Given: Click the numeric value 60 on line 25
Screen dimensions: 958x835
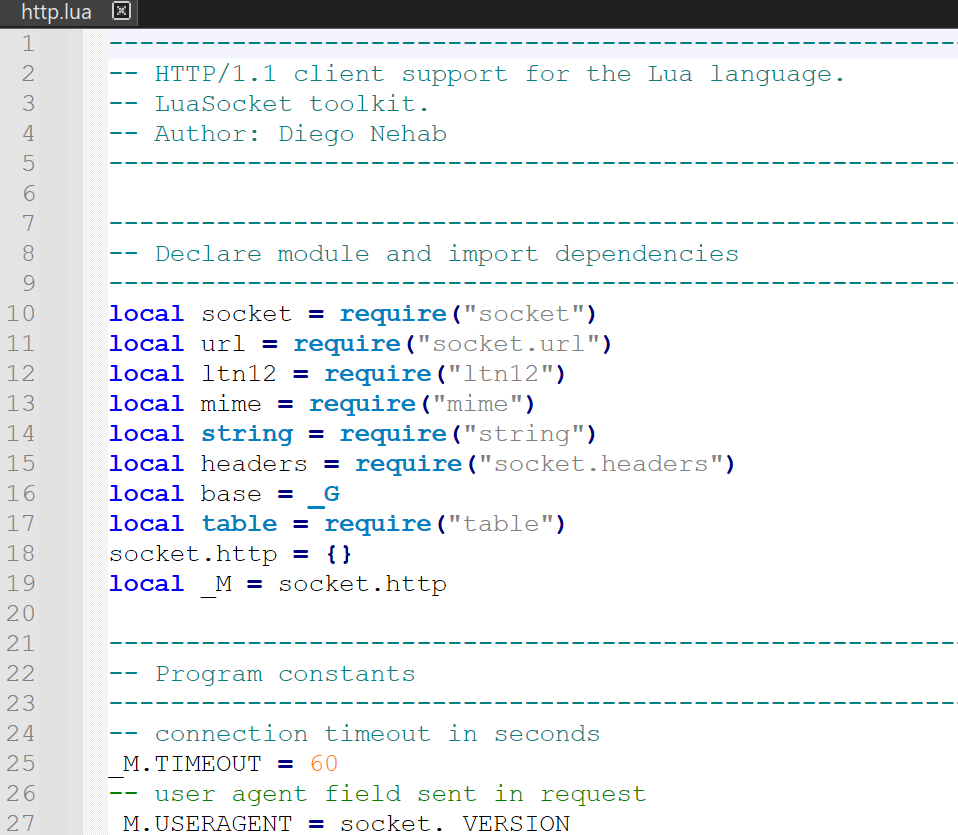Looking at the screenshot, I should click(324, 764).
